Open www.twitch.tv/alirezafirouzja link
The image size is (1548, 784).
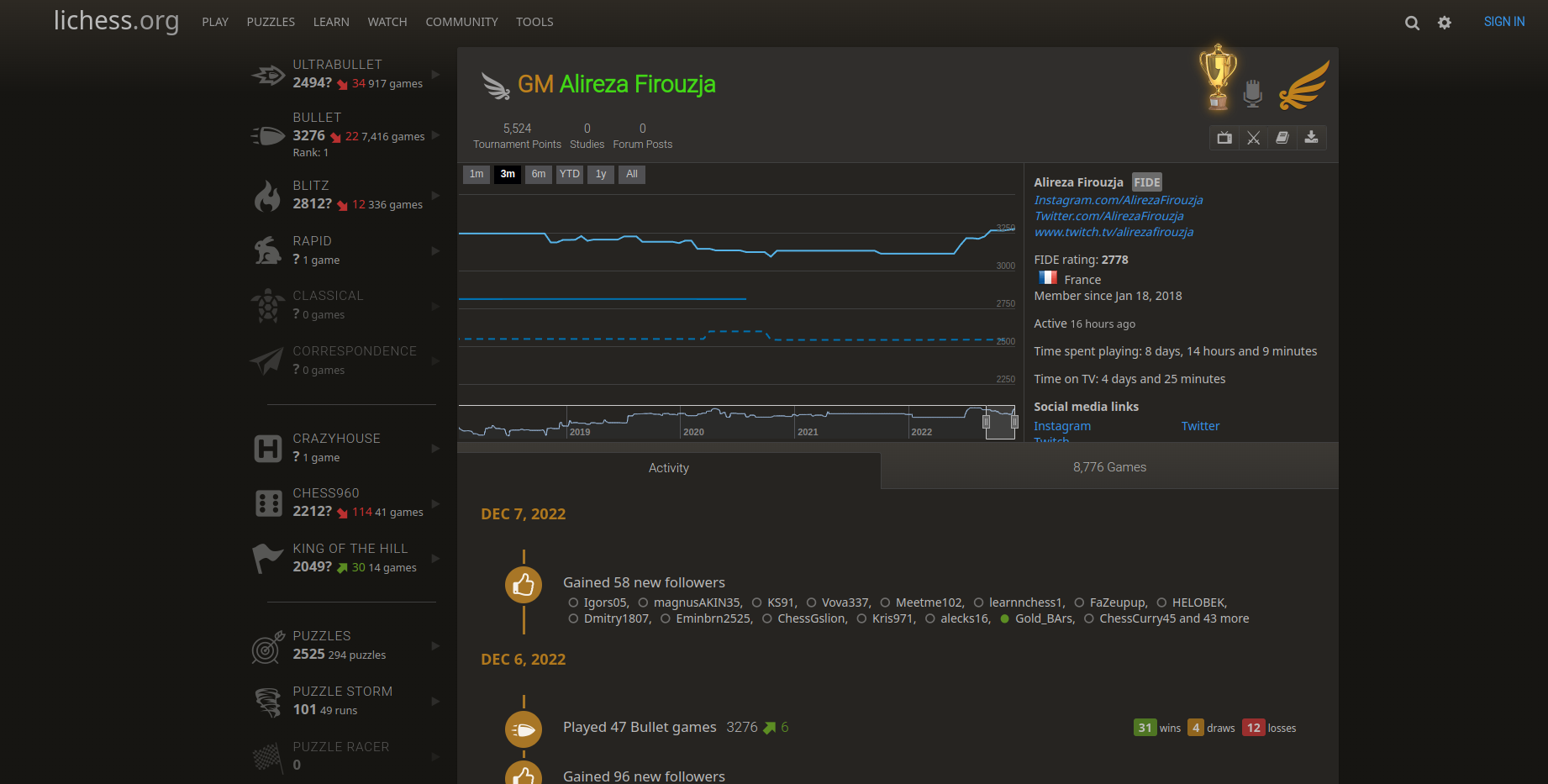tap(1114, 232)
